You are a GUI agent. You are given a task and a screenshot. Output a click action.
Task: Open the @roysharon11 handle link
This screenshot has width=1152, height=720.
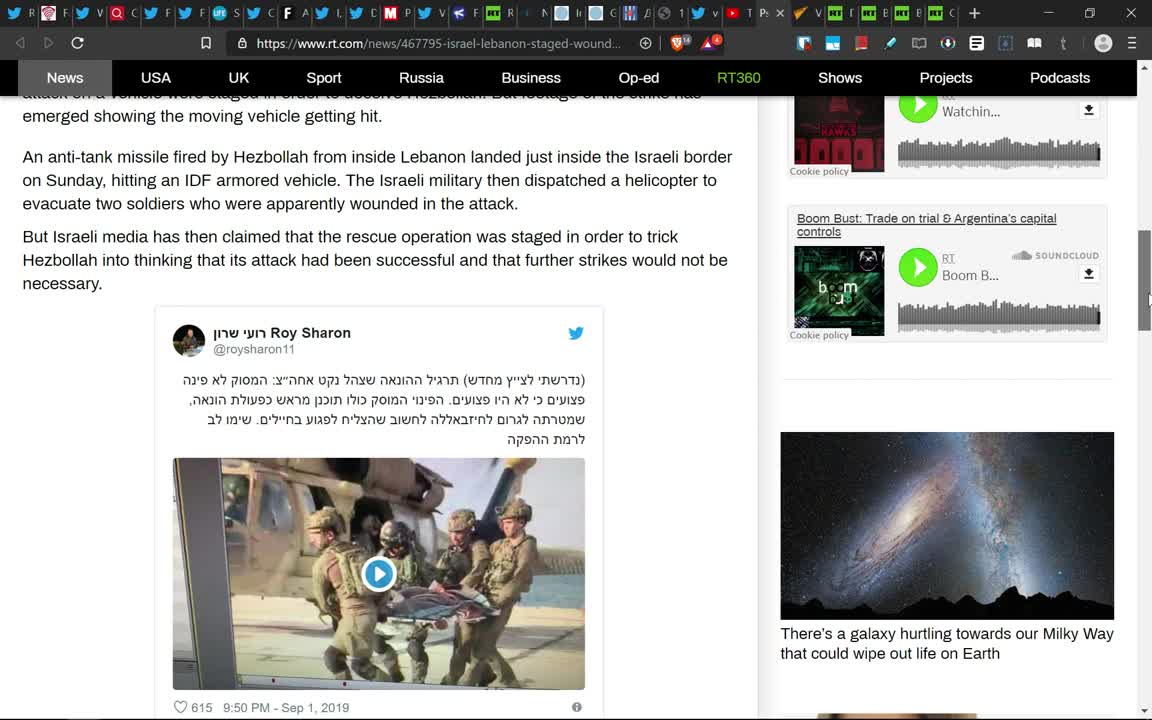point(253,350)
